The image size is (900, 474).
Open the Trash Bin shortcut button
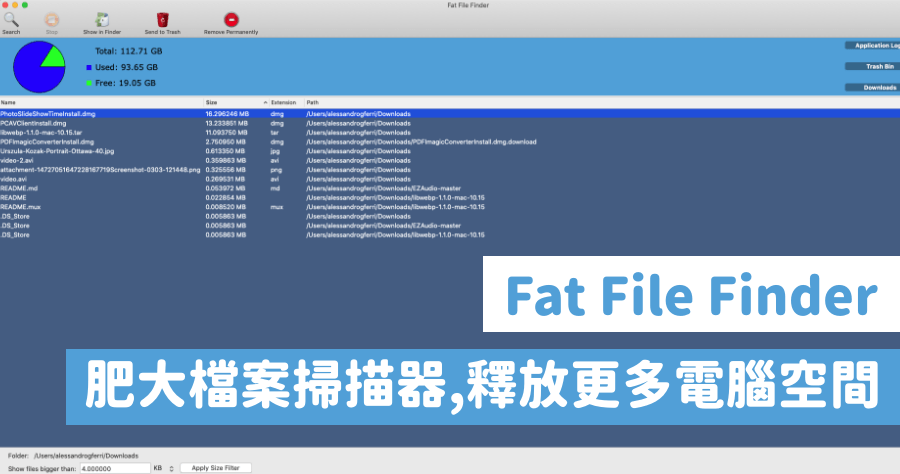click(x=872, y=67)
